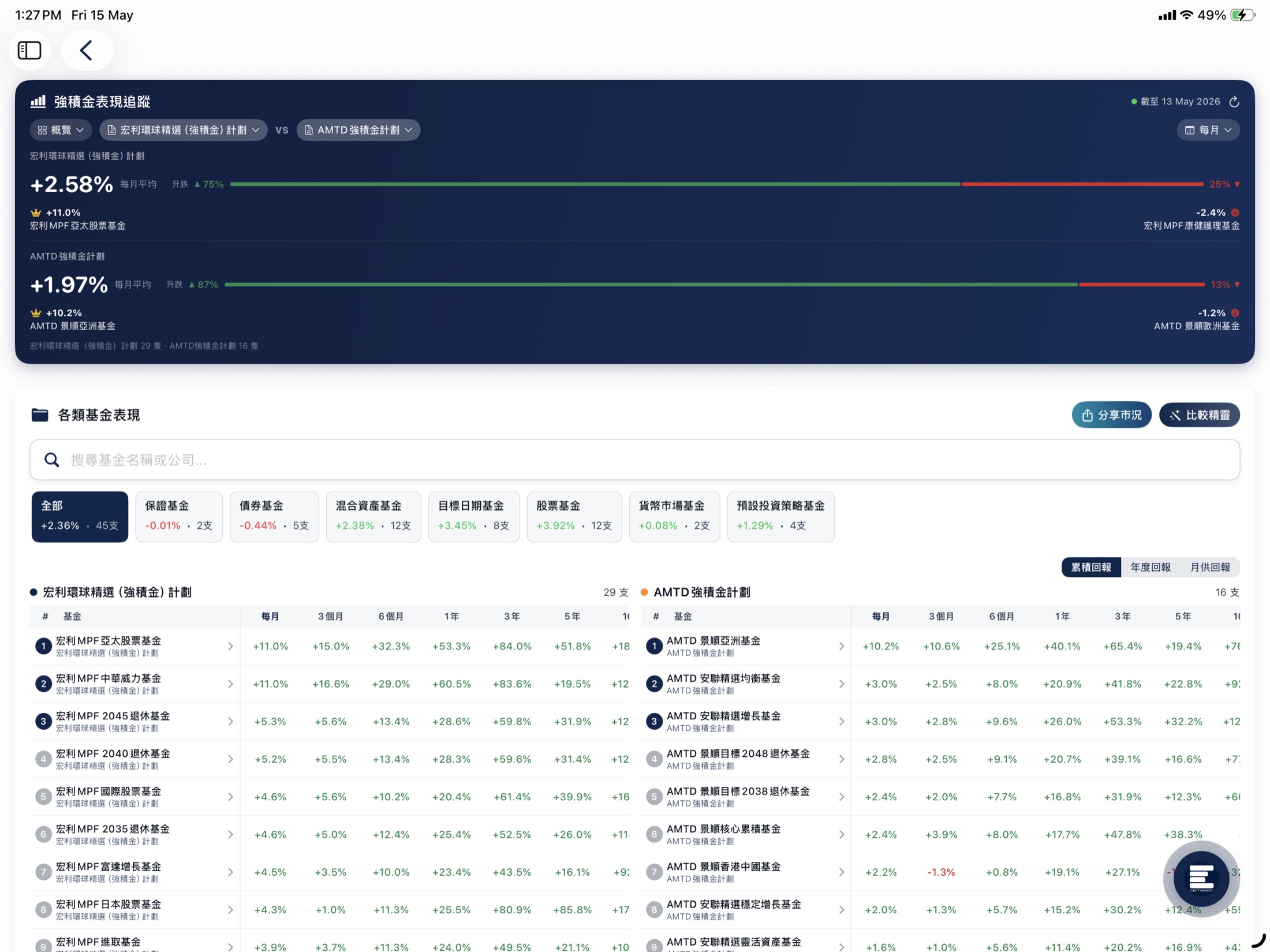Expand AMTD 景順亞洲基金 row chevron
The image size is (1270, 952).
[841, 646]
